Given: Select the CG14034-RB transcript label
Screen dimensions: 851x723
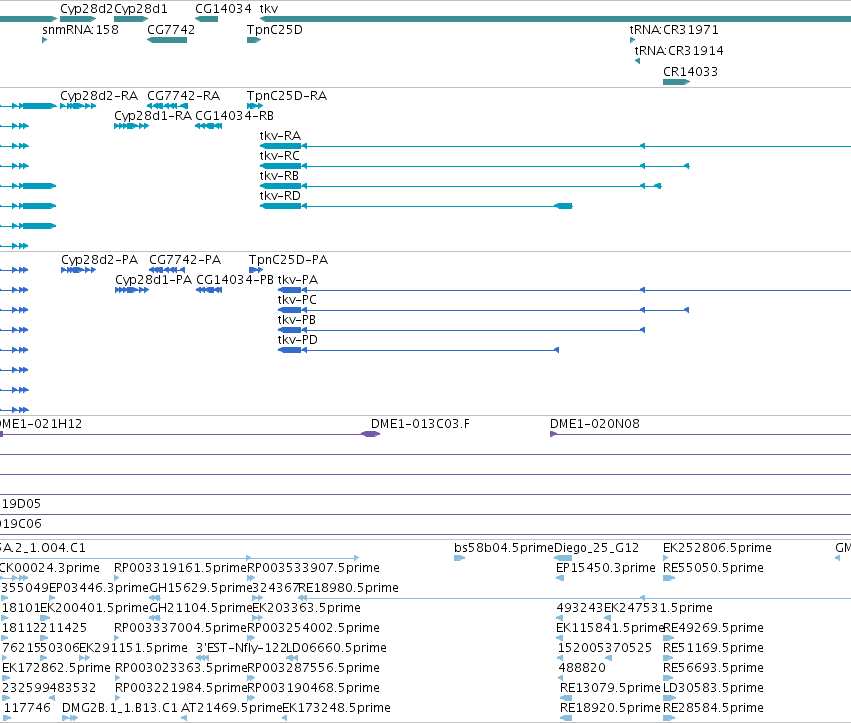Looking at the screenshot, I should coord(234,116).
